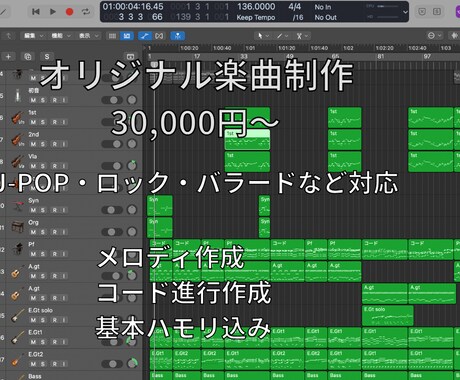Viewport: 460px width, 380px height.
Task: Click the violin icon on 1st track
Action: pos(18,118)
